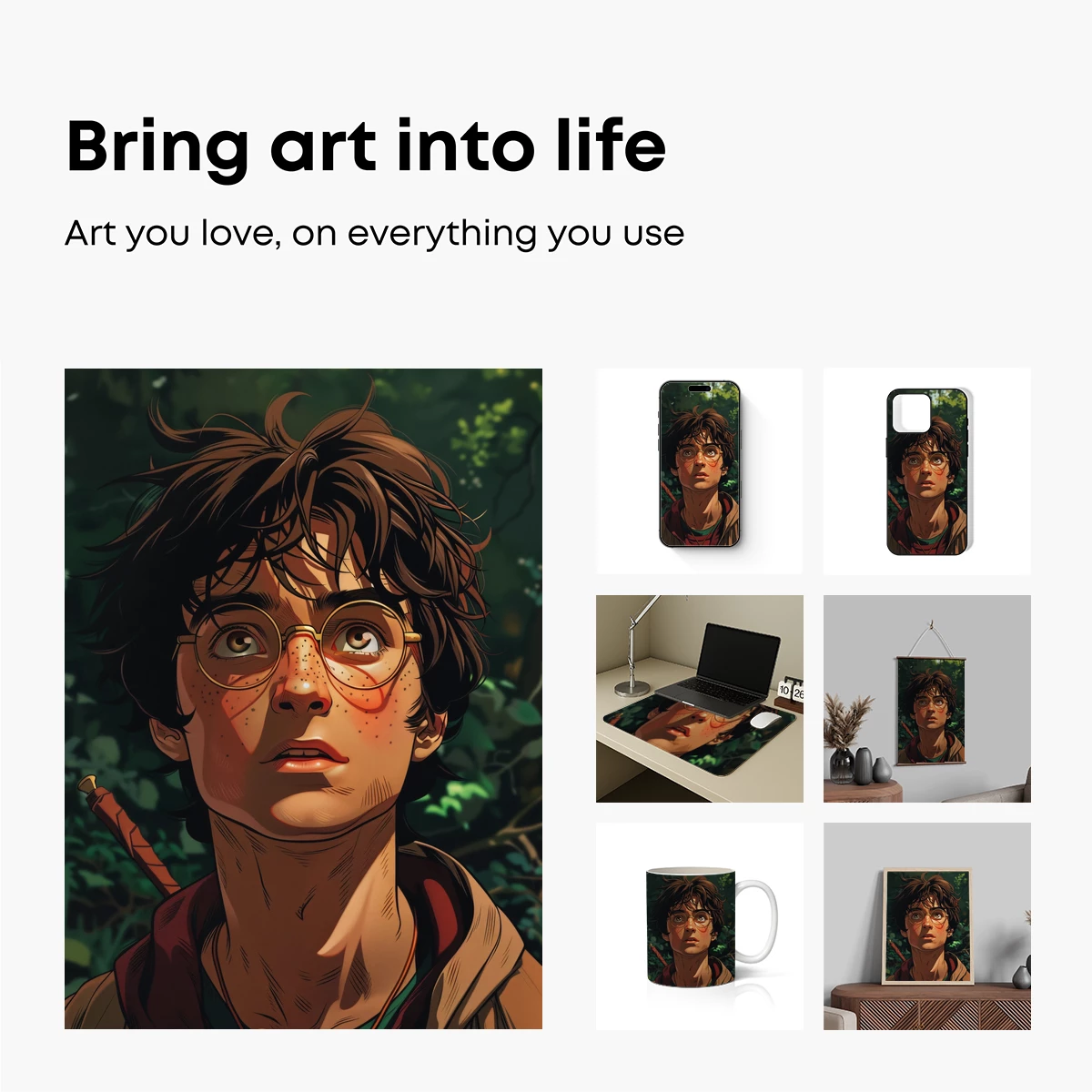This screenshot has height=1092, width=1092.
Task: Click the desk calendar showing 10 26
Action: (791, 692)
